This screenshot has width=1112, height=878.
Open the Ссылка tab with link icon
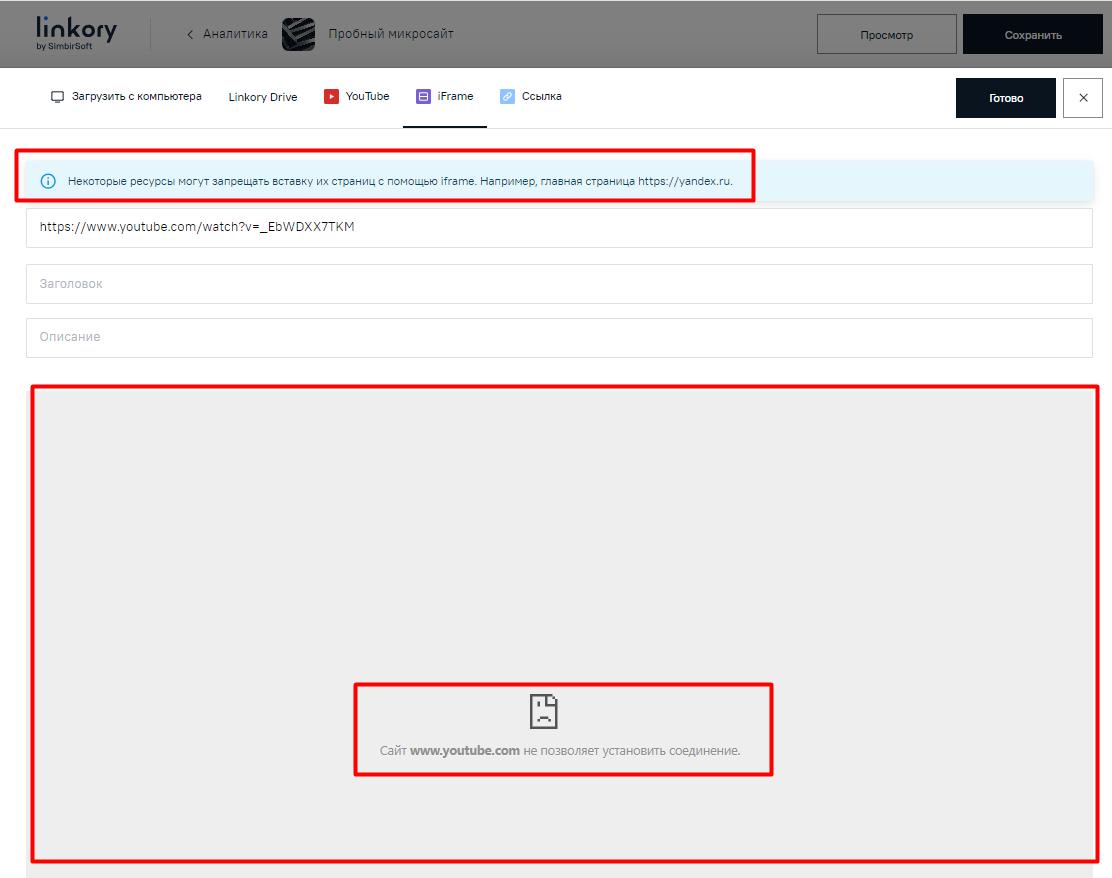click(x=531, y=97)
